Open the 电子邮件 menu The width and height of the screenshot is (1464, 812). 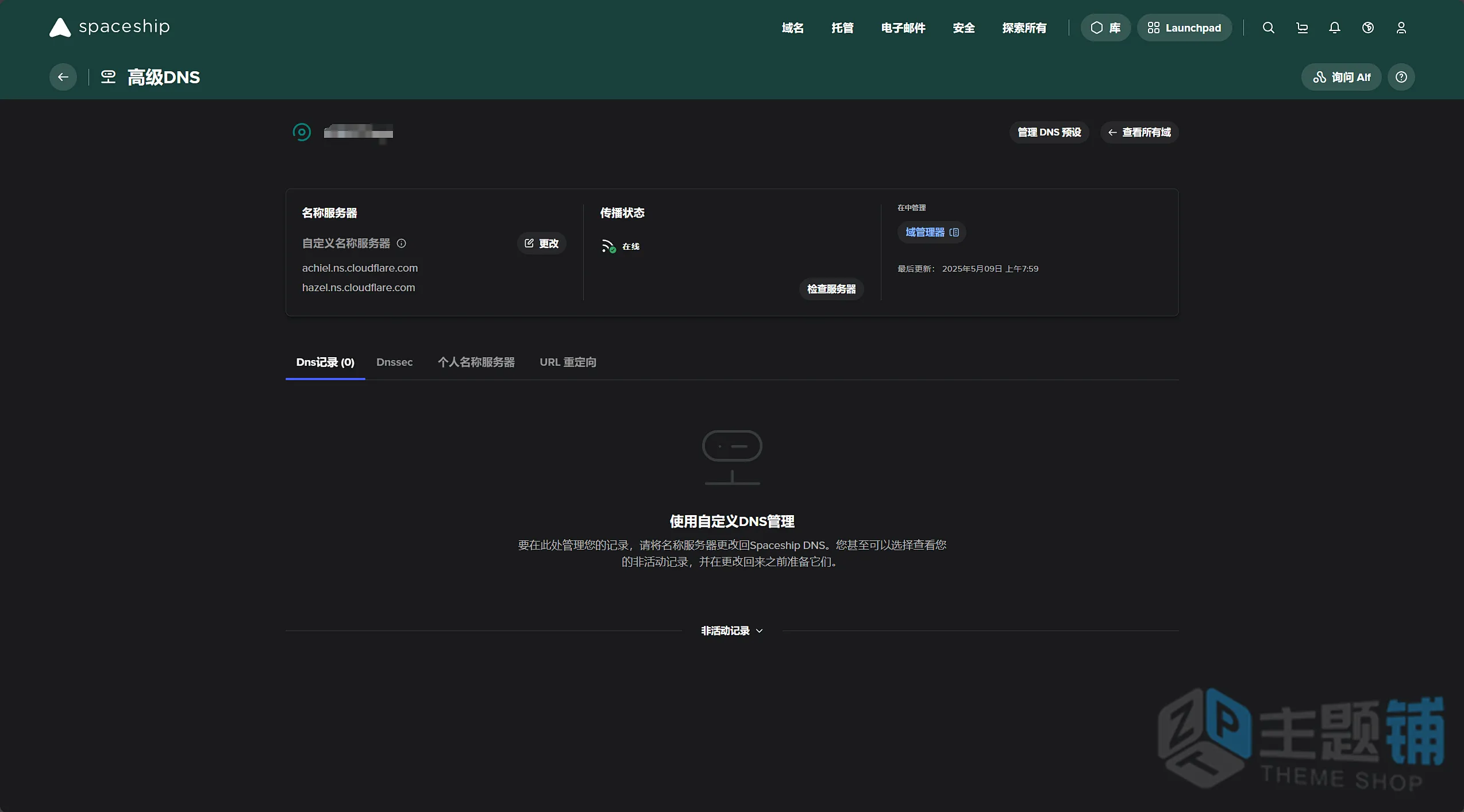coord(903,28)
